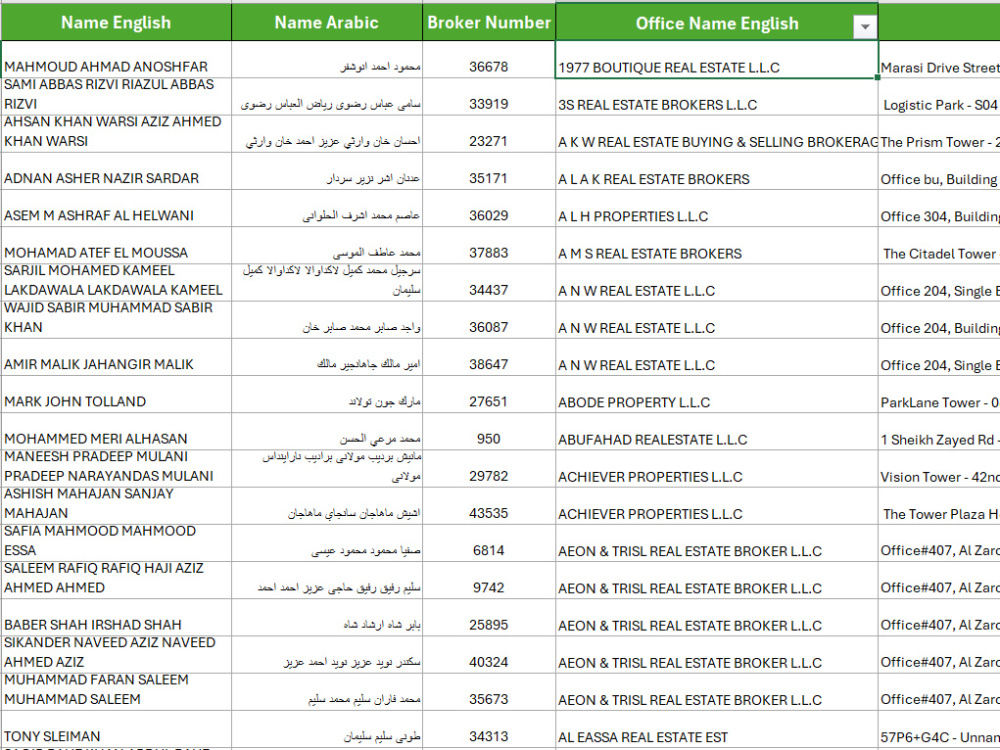Image resolution: width=1000 pixels, height=750 pixels.
Task: Select AEON & TRISL cell for broker 35673
Action: 717,692
